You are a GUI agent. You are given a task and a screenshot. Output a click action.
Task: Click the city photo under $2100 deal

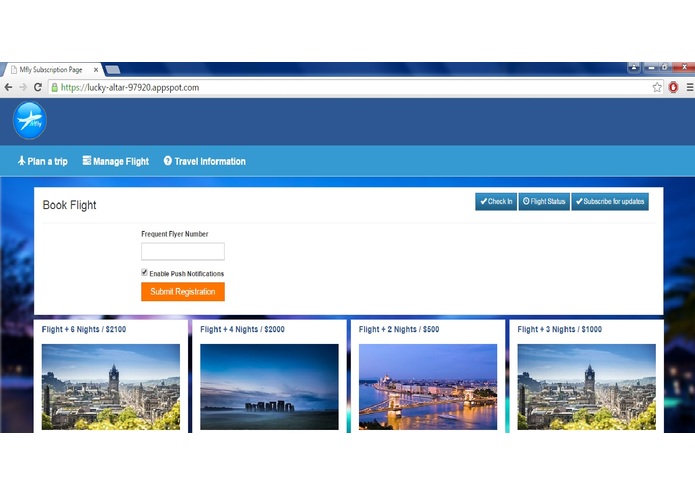(111, 387)
